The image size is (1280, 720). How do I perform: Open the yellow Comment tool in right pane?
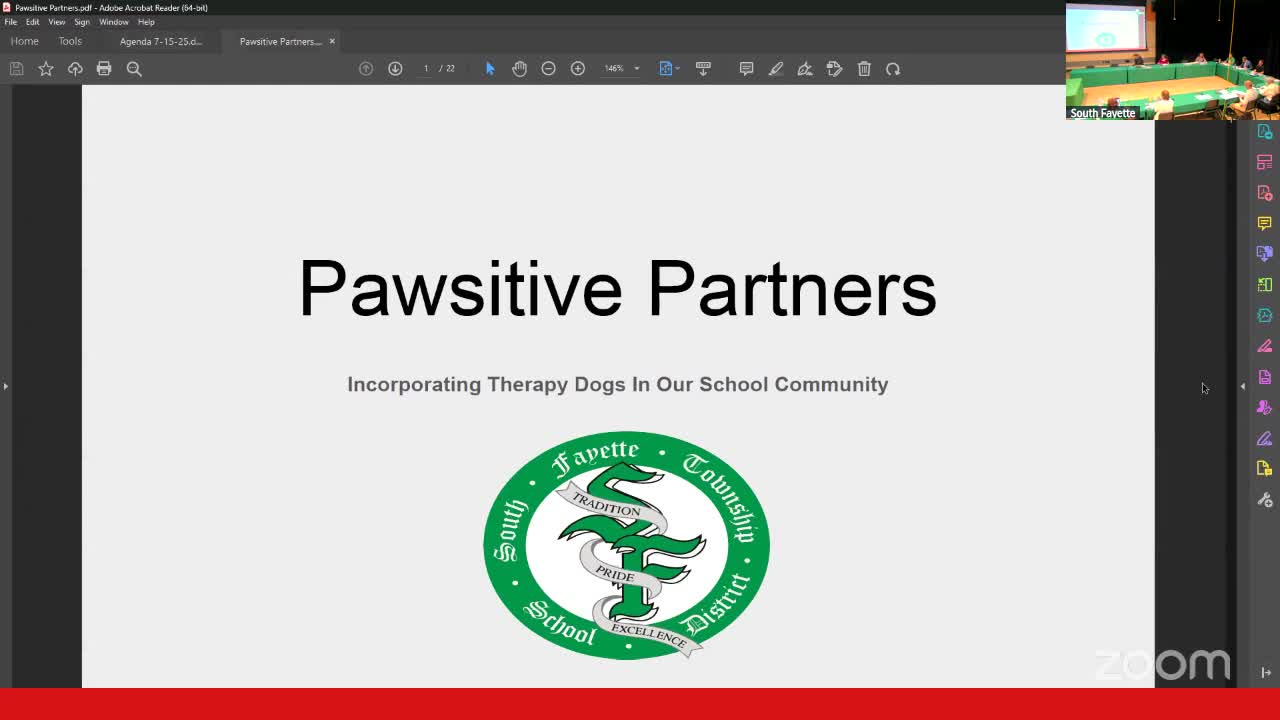point(1264,223)
